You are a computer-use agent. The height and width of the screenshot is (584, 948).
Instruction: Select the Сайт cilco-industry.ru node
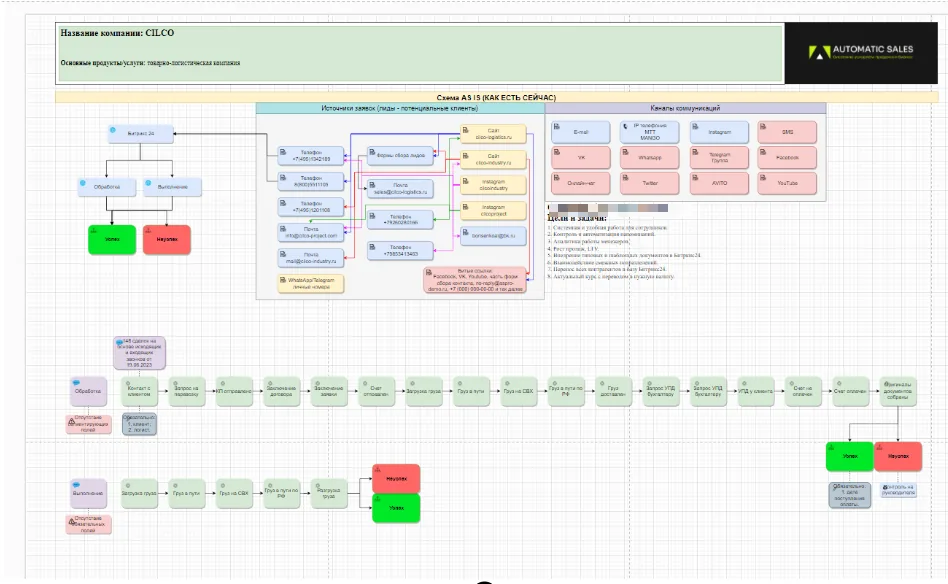tap(493, 160)
